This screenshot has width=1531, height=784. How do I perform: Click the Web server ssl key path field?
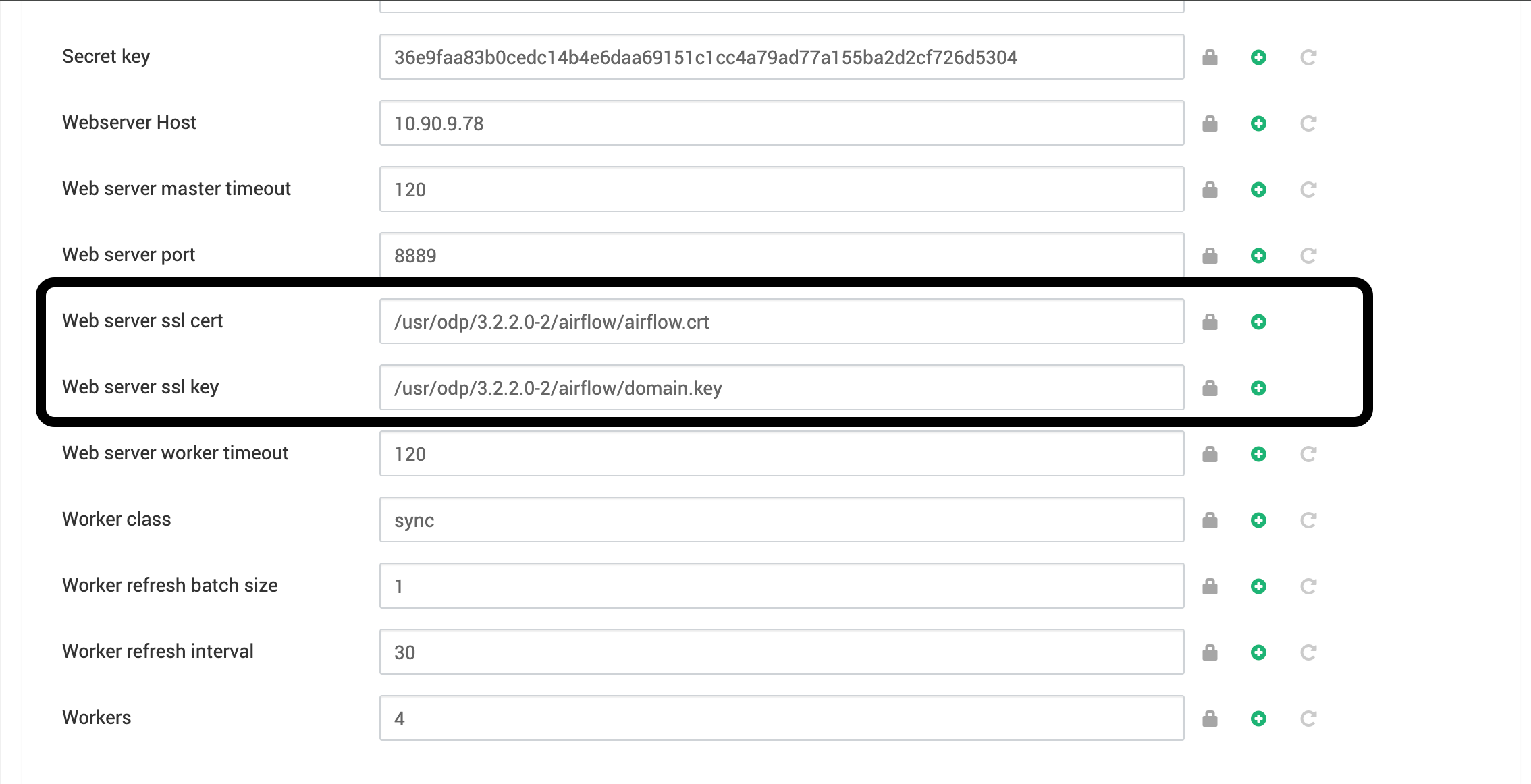point(782,387)
